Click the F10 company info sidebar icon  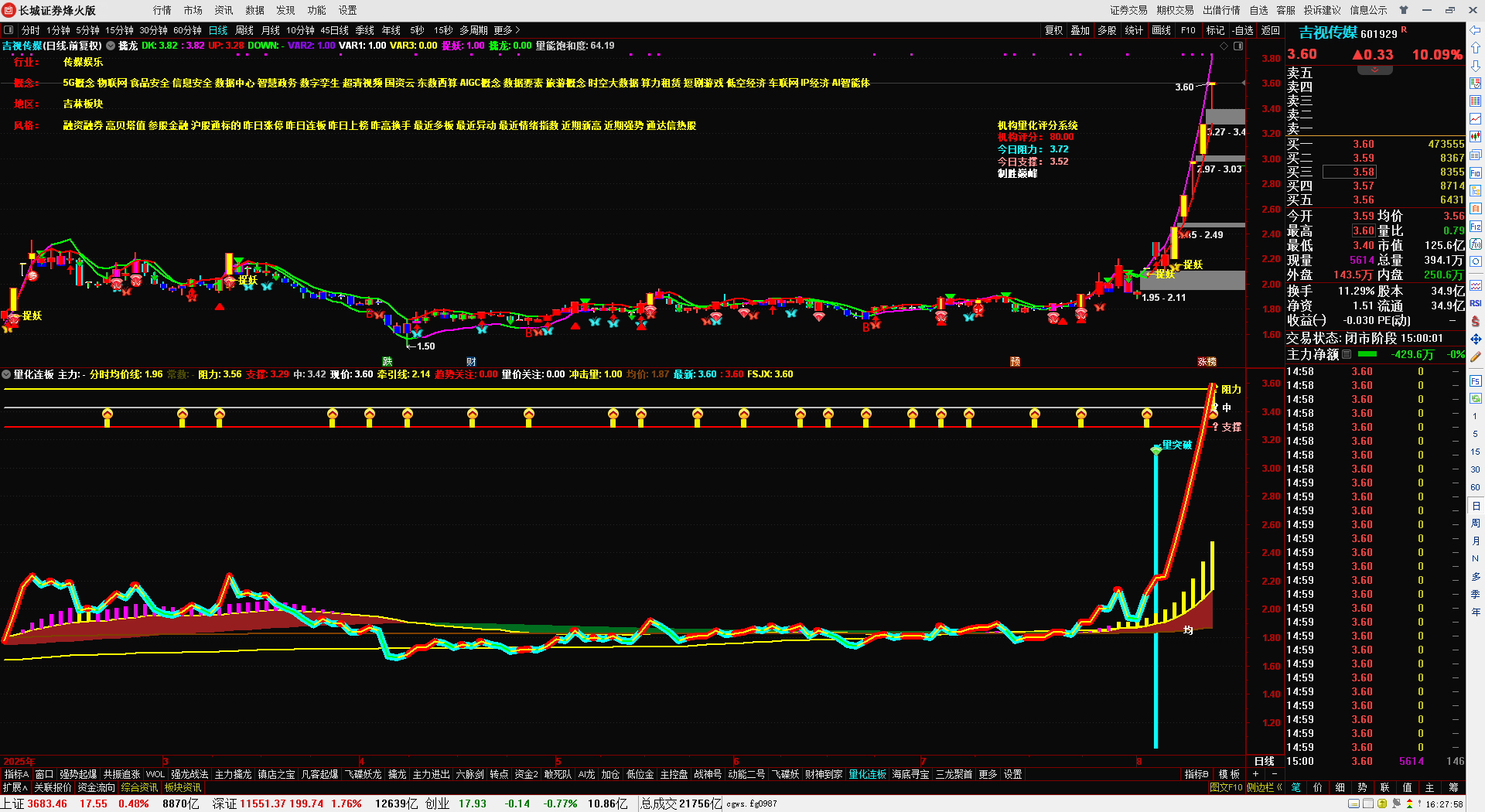pyautogui.click(x=1476, y=172)
